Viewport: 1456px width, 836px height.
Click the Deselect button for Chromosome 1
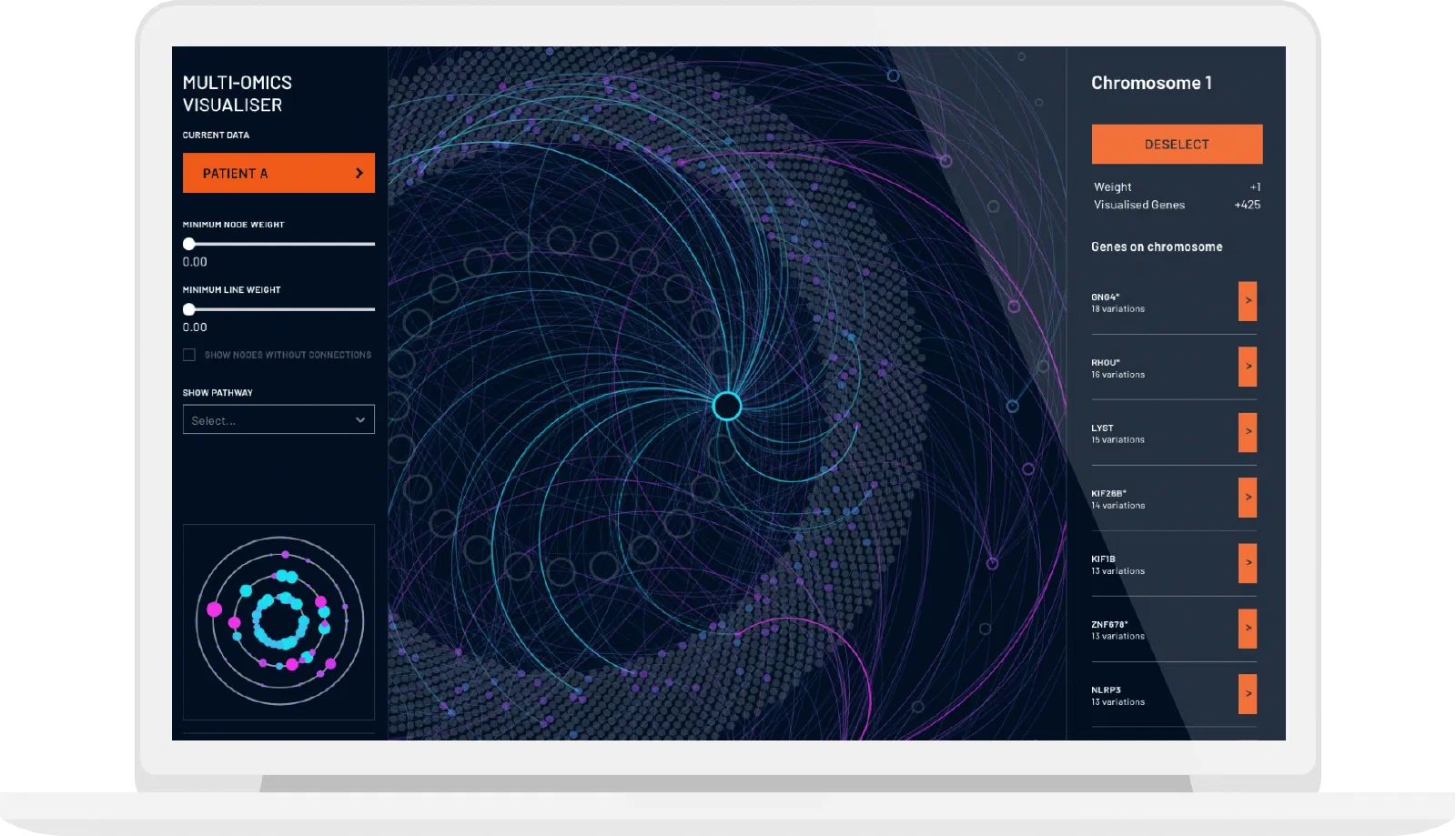pyautogui.click(x=1177, y=144)
